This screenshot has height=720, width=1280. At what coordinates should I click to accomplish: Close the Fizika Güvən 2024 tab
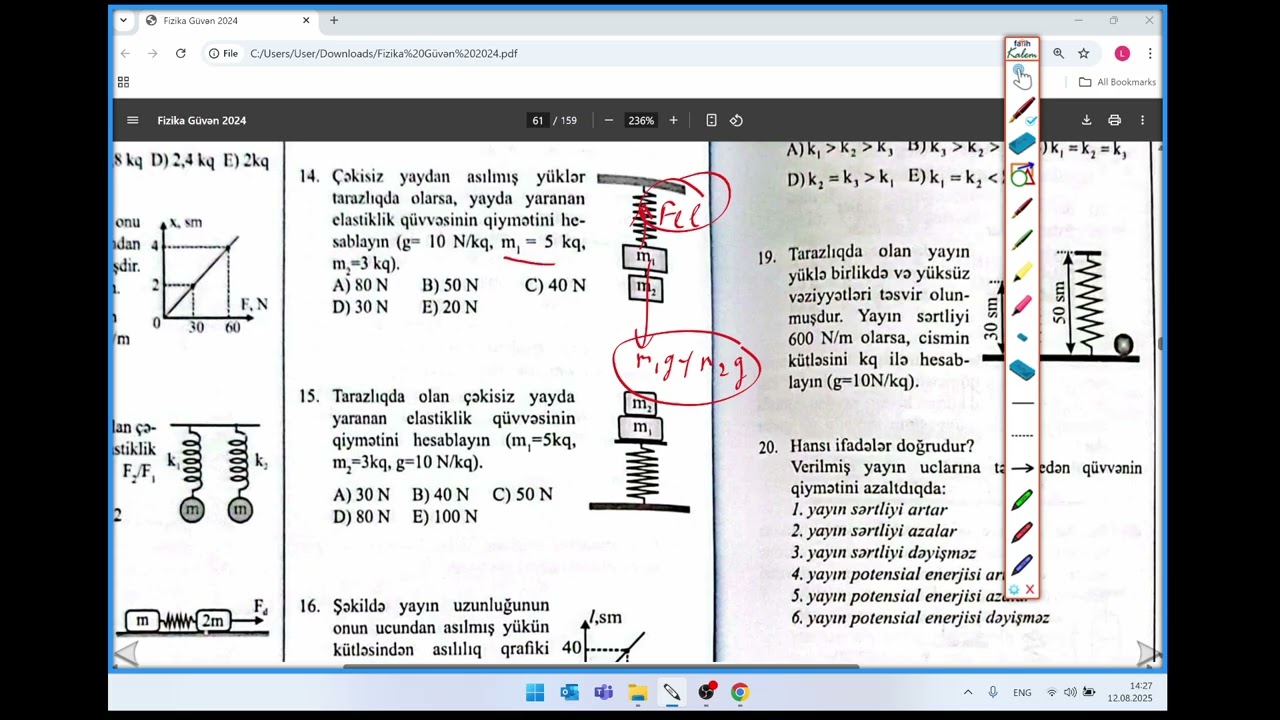click(306, 20)
